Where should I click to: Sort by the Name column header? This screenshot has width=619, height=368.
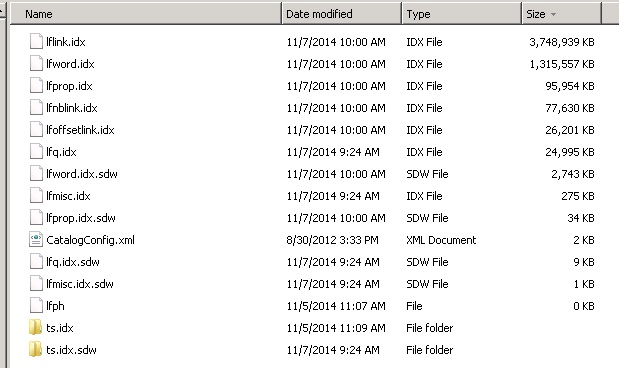point(146,14)
